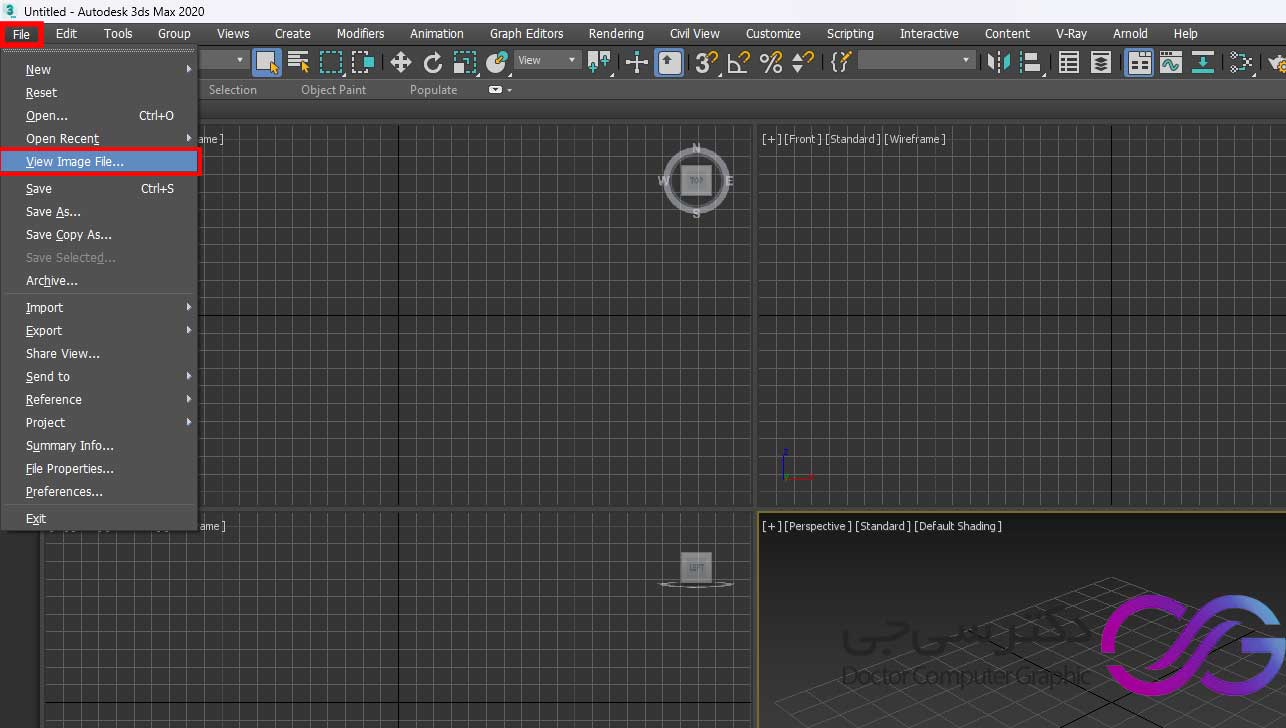Expand the Export submenu

(100, 331)
